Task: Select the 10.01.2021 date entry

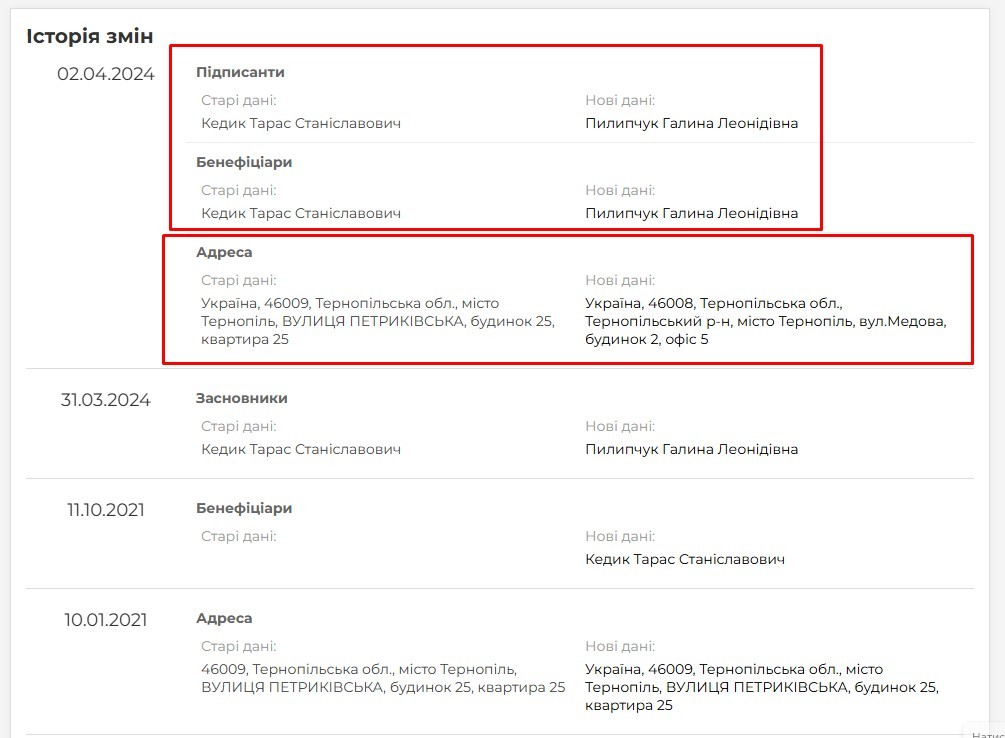Action: point(106,620)
